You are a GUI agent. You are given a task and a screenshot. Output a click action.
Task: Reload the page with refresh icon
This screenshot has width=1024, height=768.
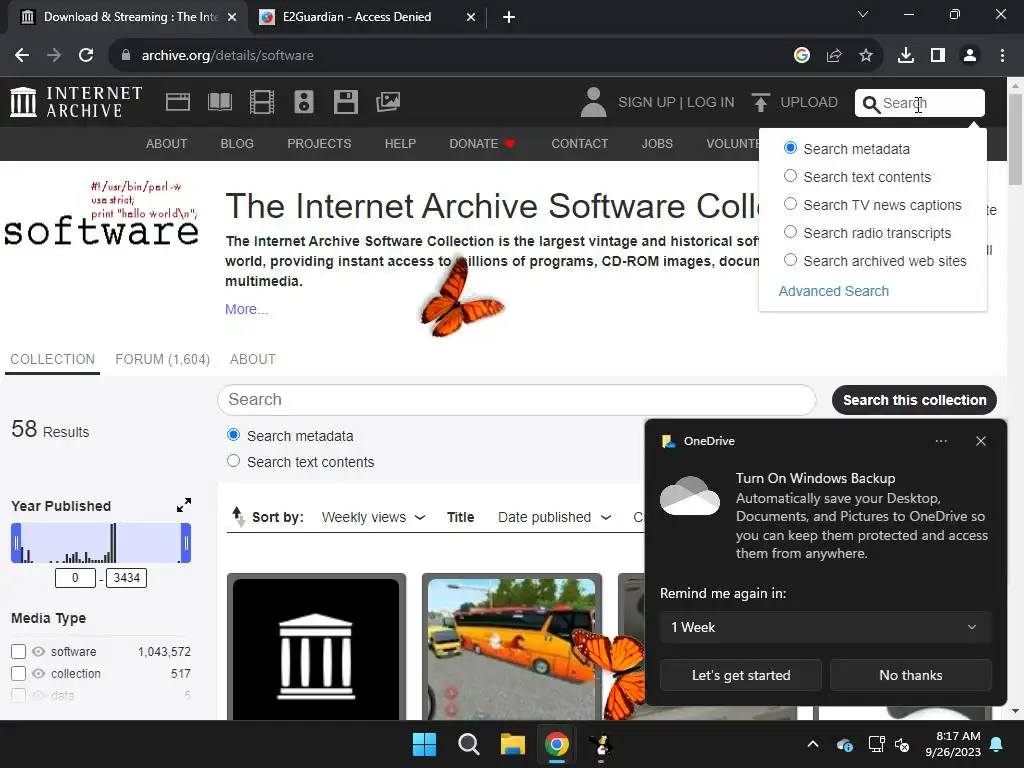[86, 56]
